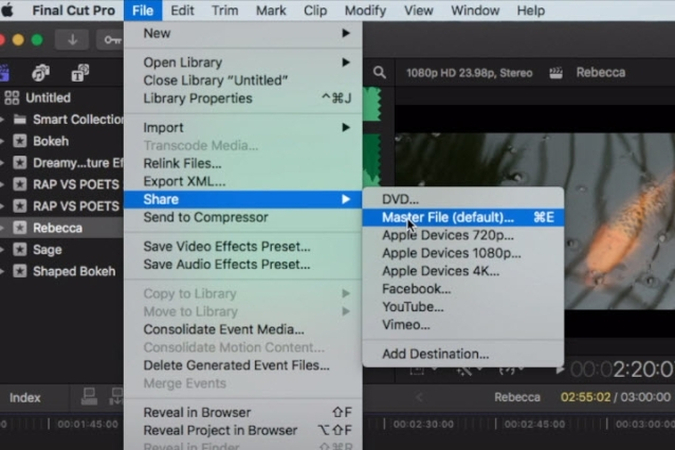This screenshot has height=450, width=675.
Task: Choose Send to Compressor
Action: pos(243,217)
